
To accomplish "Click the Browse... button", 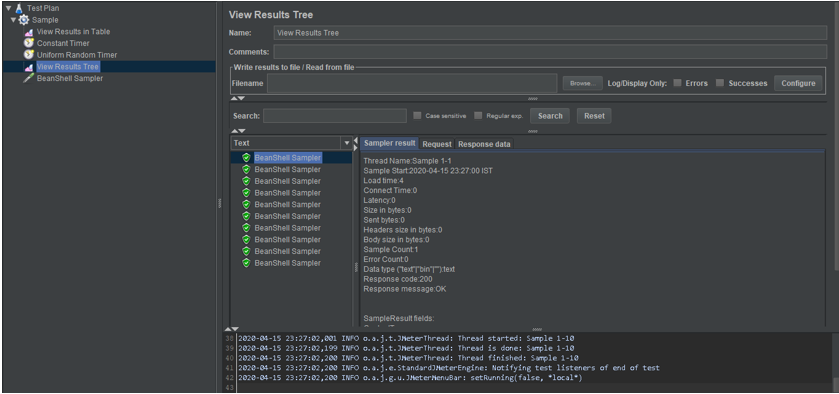I will 583,84.
